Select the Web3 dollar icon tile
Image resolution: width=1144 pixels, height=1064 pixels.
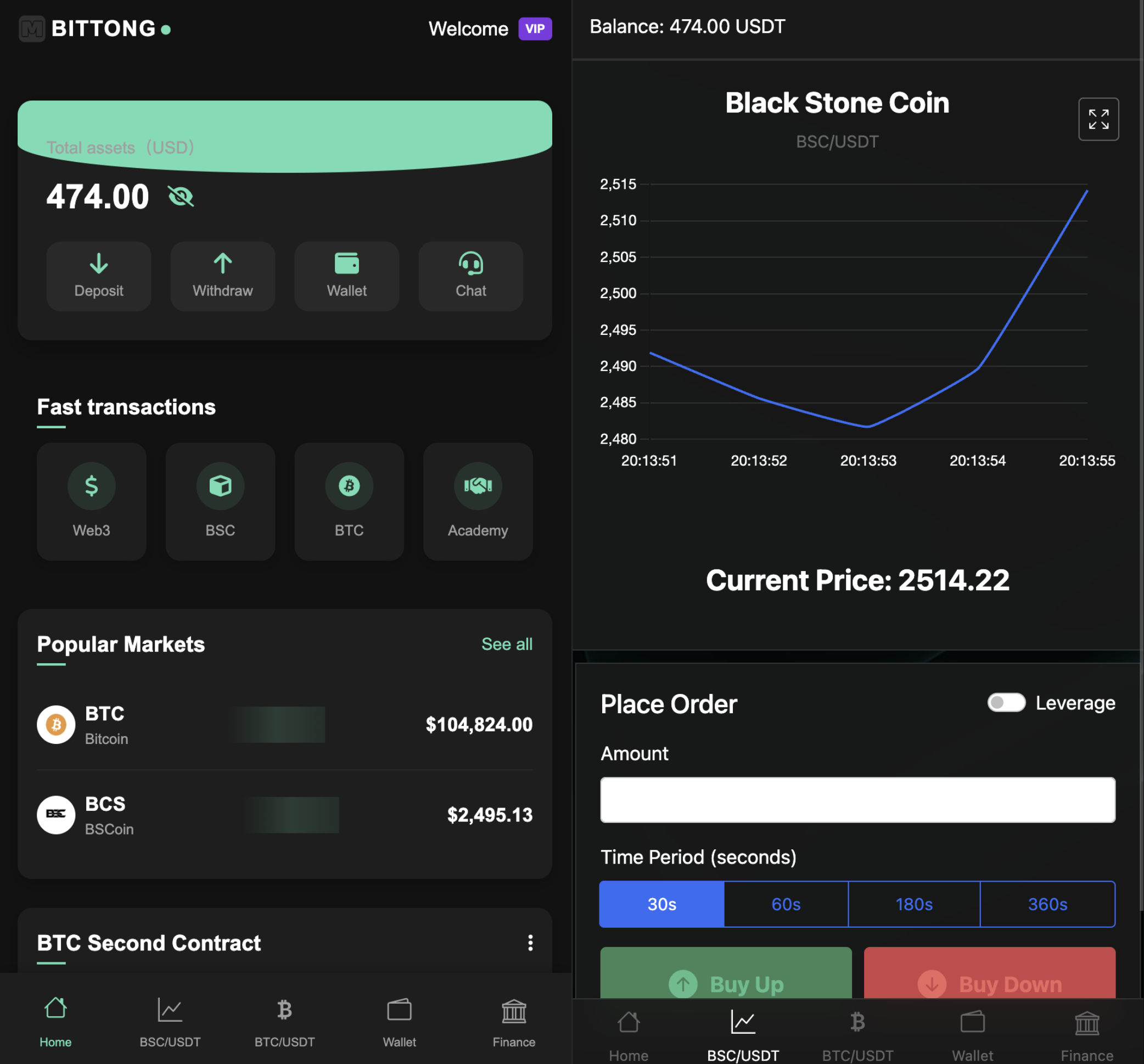92,487
